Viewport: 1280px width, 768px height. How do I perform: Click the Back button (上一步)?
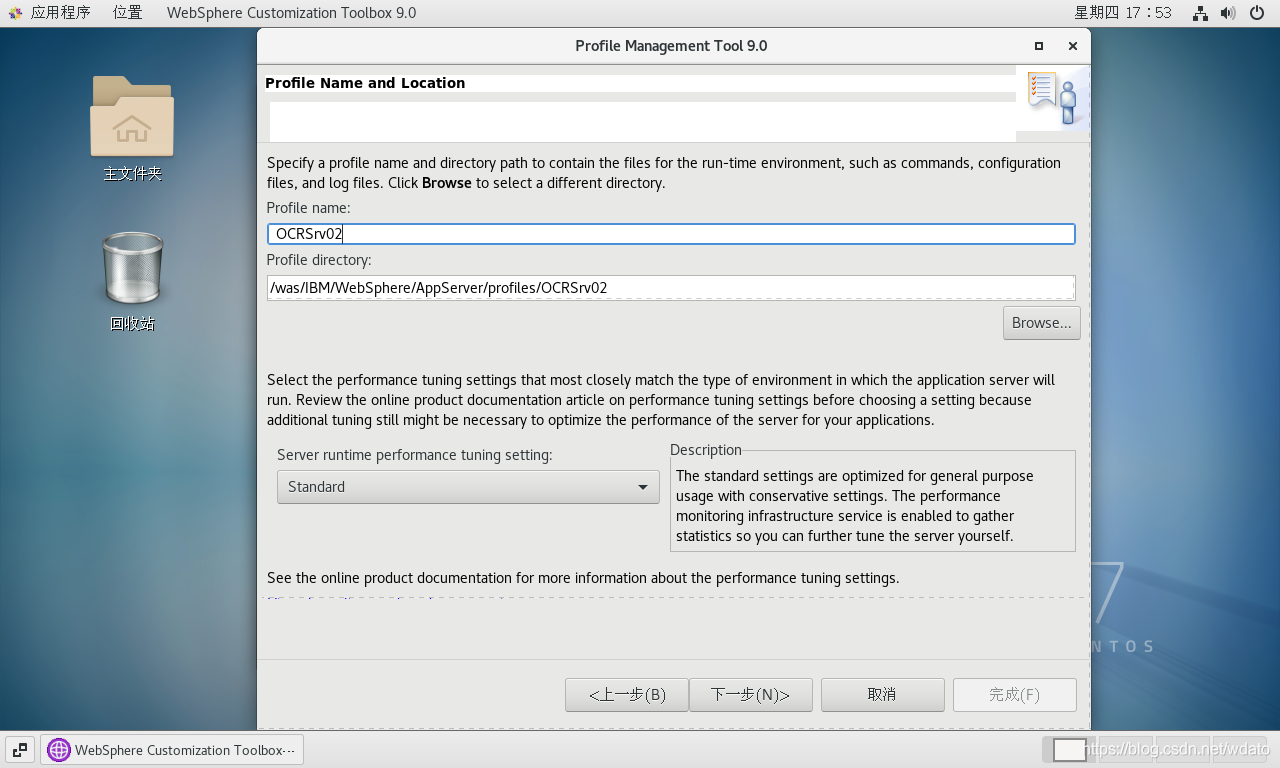[627, 695]
